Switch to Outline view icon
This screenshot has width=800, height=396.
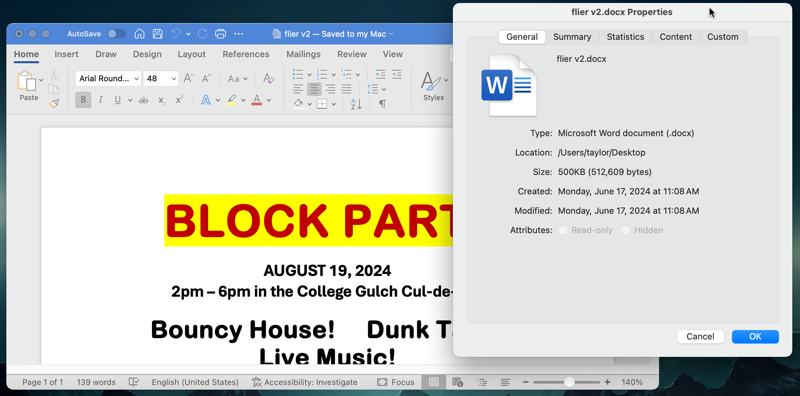481,382
